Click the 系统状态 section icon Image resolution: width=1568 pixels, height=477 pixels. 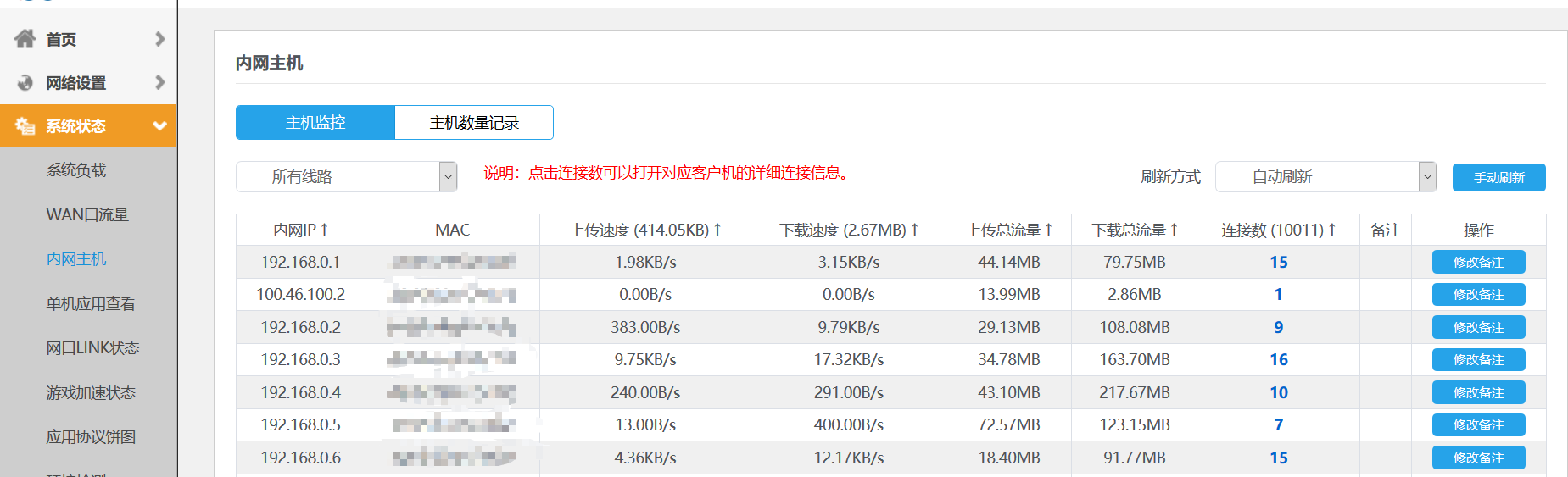click(x=25, y=126)
